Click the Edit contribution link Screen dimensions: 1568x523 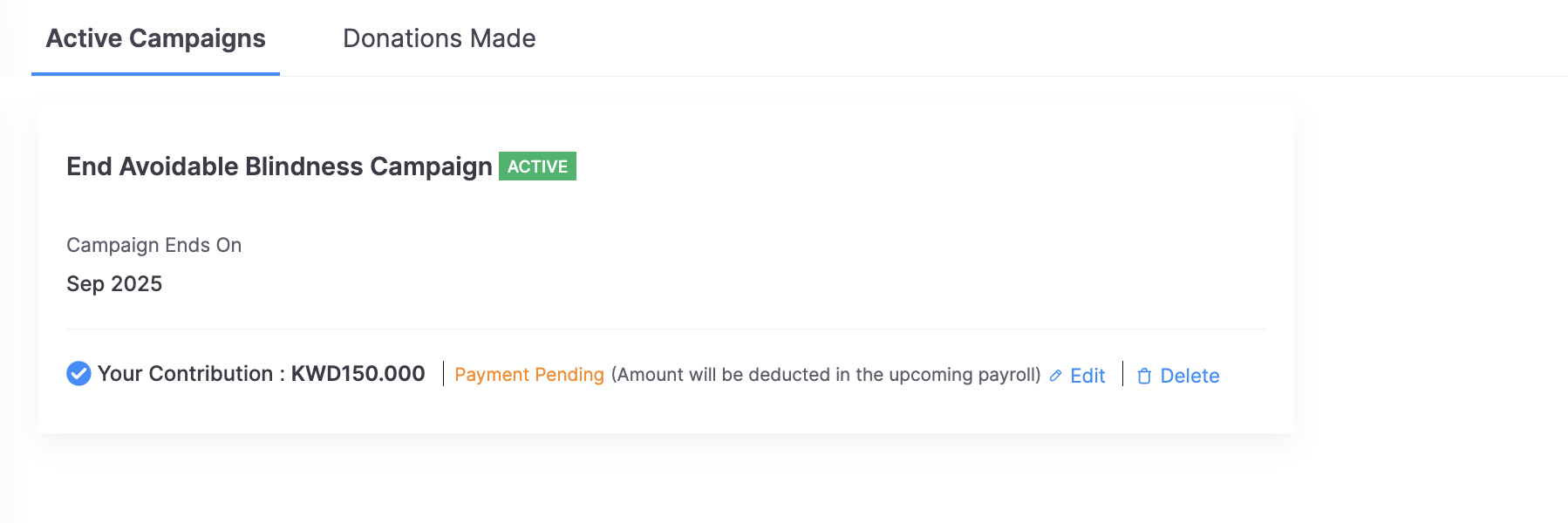click(x=1087, y=376)
